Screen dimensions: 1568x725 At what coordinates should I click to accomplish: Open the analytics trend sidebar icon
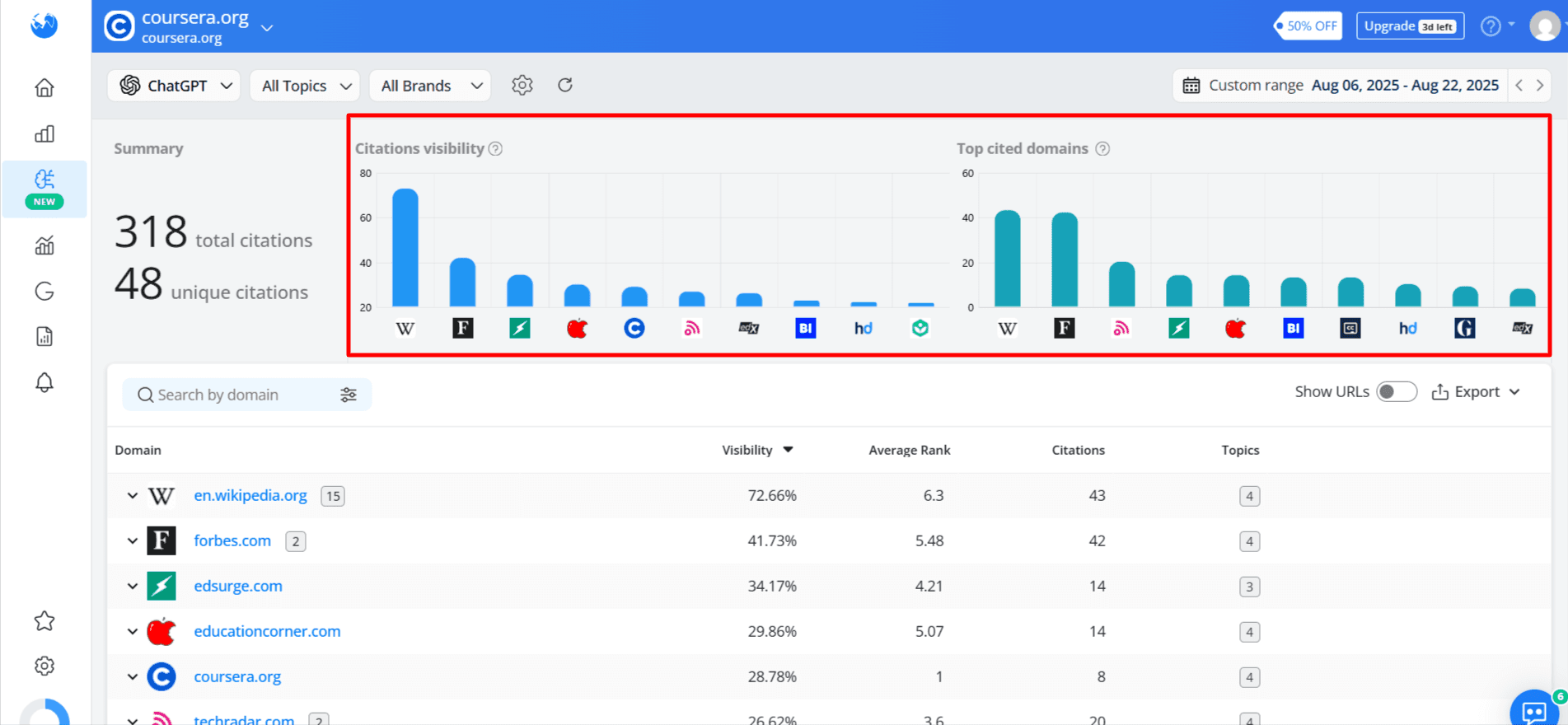point(44,245)
